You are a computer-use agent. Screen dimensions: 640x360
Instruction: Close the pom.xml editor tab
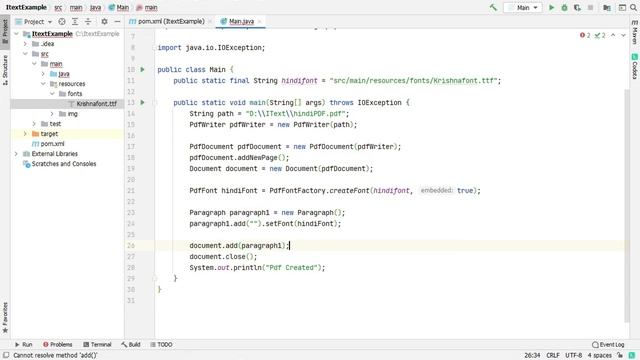(x=210, y=22)
